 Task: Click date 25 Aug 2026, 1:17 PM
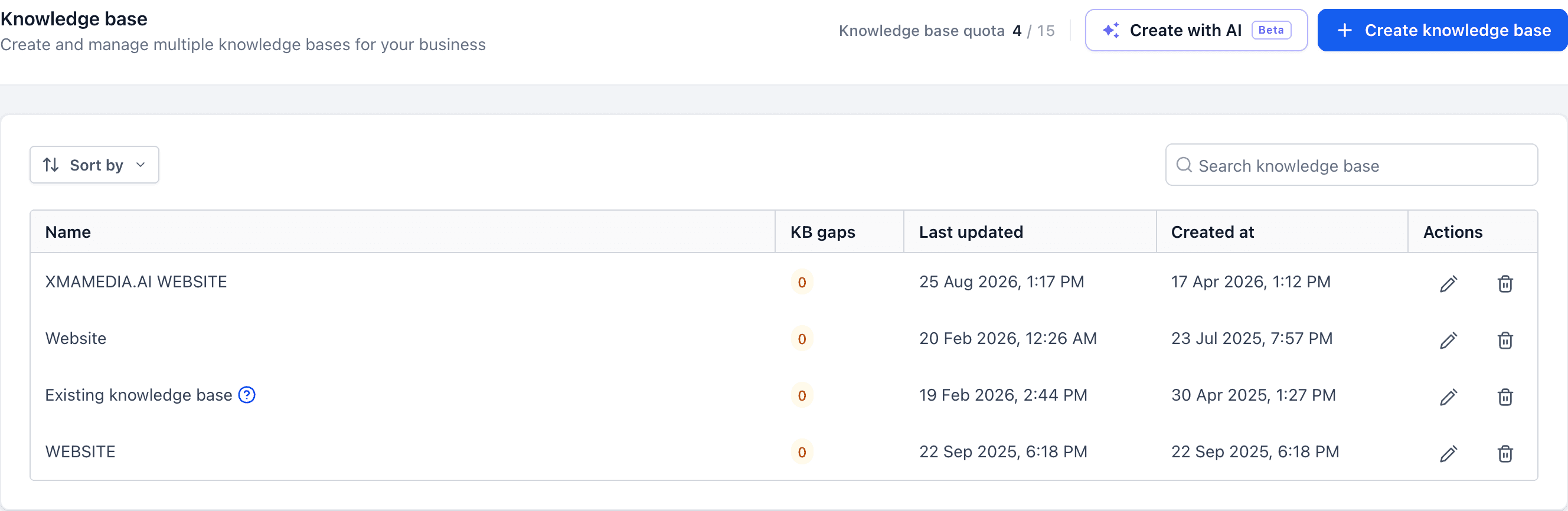tap(1001, 281)
